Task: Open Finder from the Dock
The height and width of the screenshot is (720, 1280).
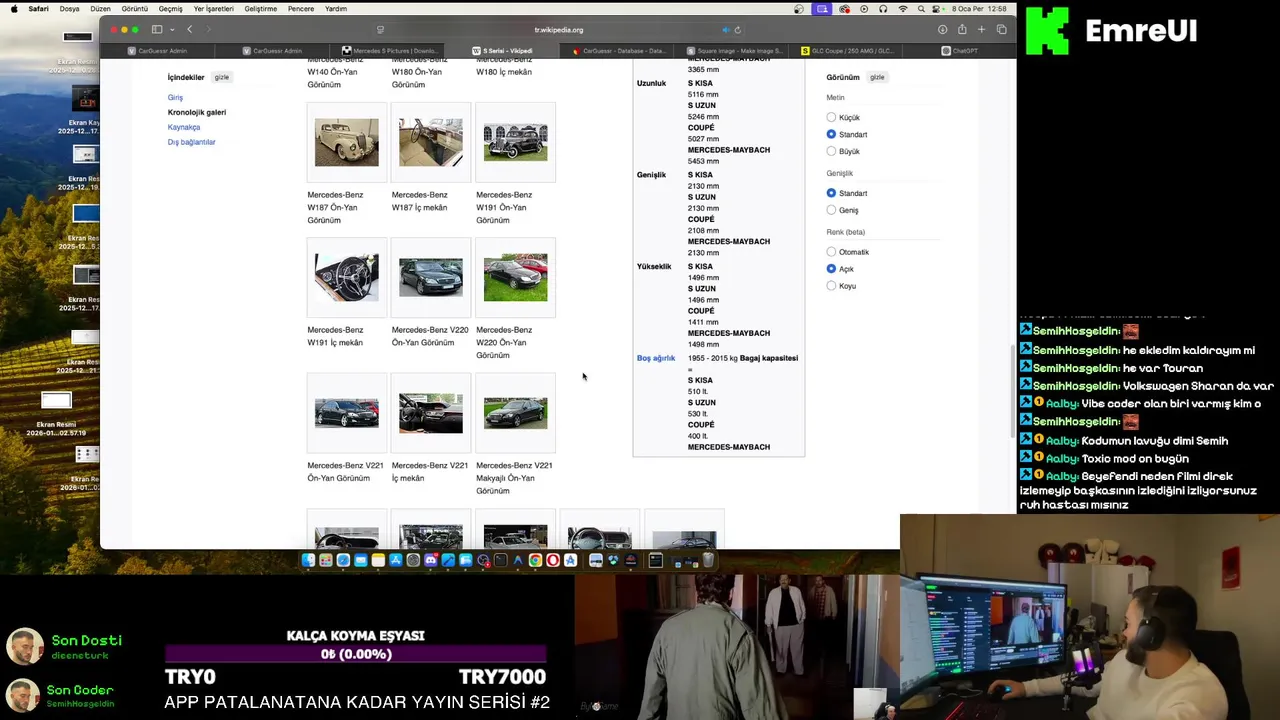Action: [308, 560]
